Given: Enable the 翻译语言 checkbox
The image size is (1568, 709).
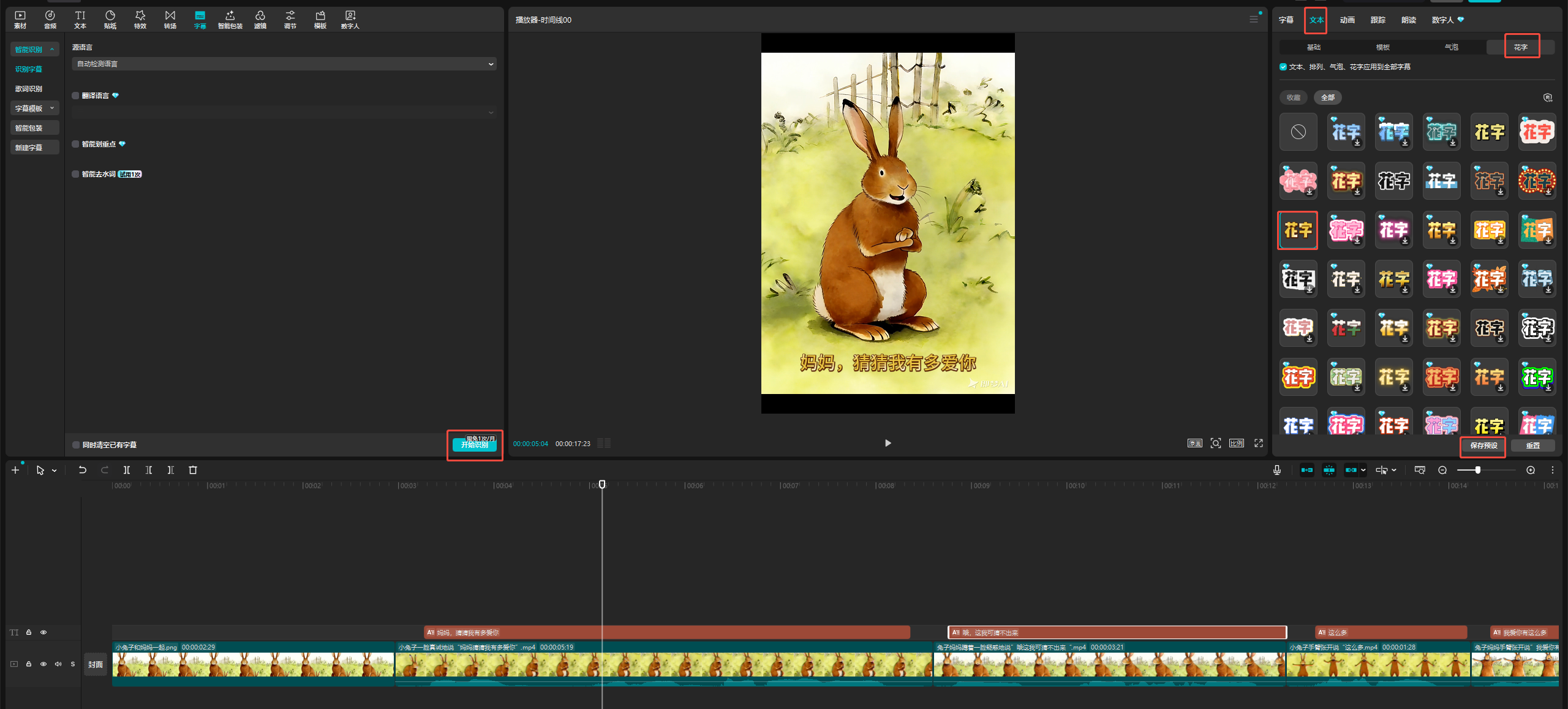Looking at the screenshot, I should coord(76,96).
